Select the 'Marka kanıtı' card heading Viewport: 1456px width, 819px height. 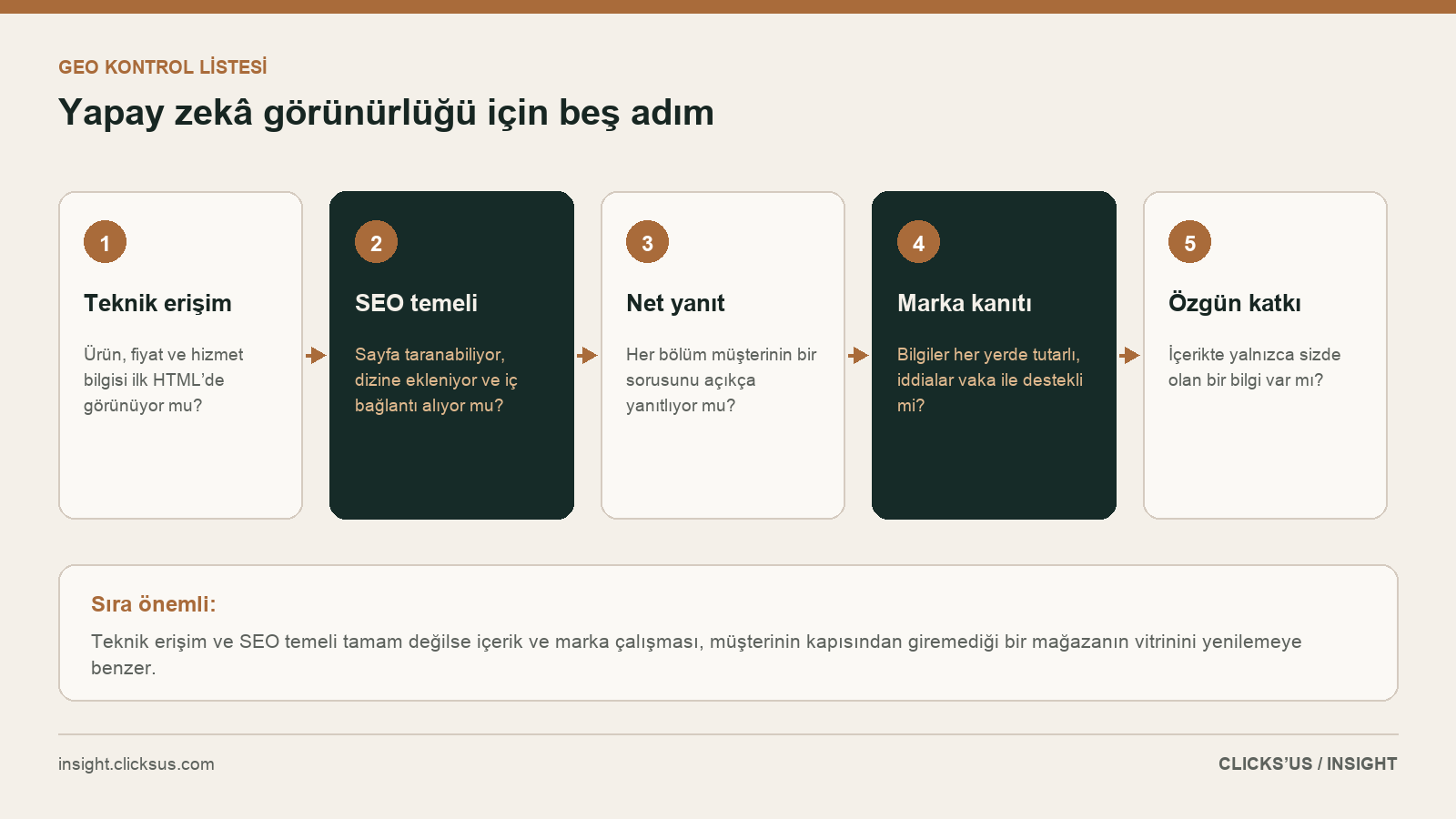[965, 303]
